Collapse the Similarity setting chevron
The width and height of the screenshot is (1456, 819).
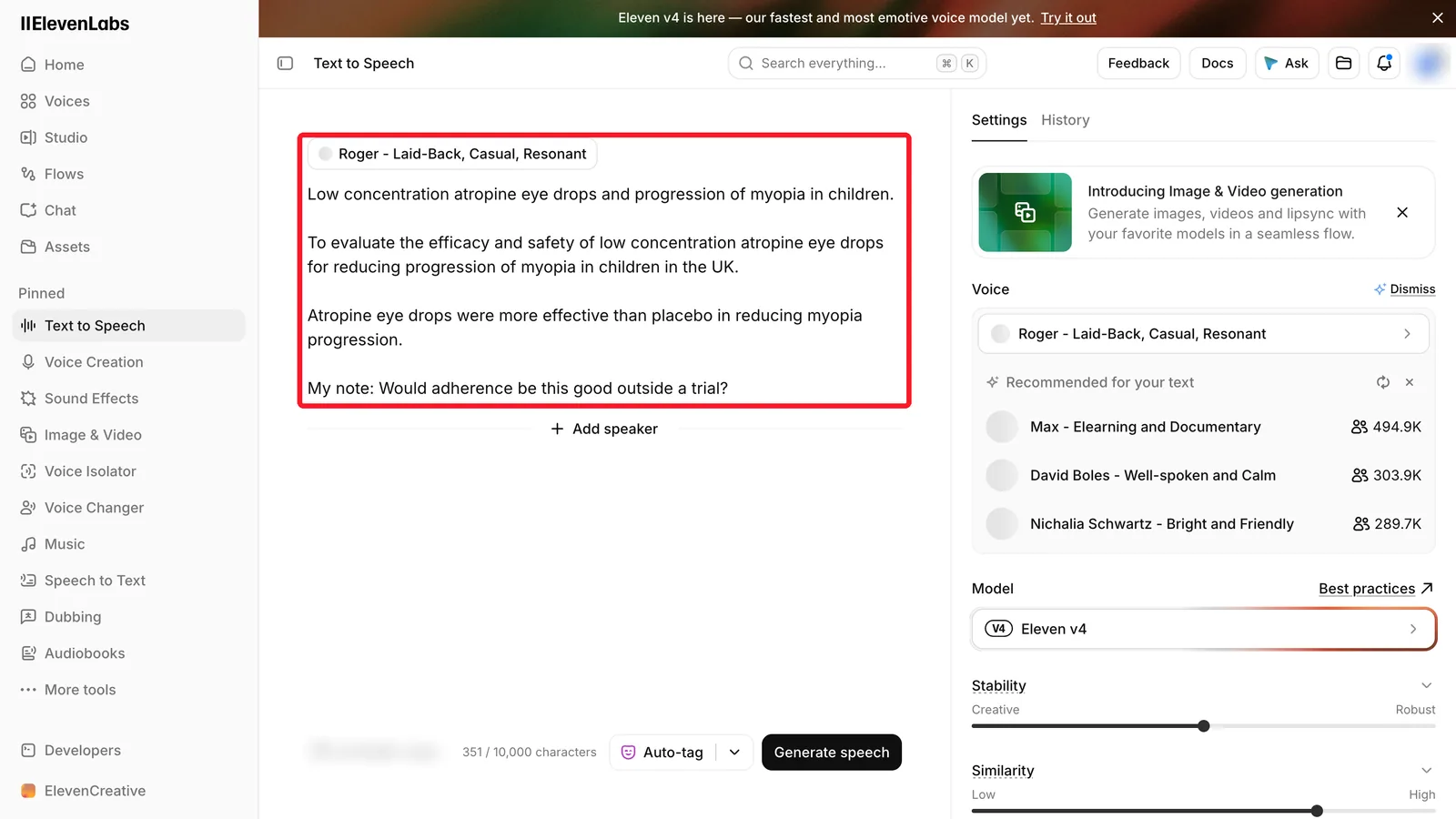pos(1426,771)
